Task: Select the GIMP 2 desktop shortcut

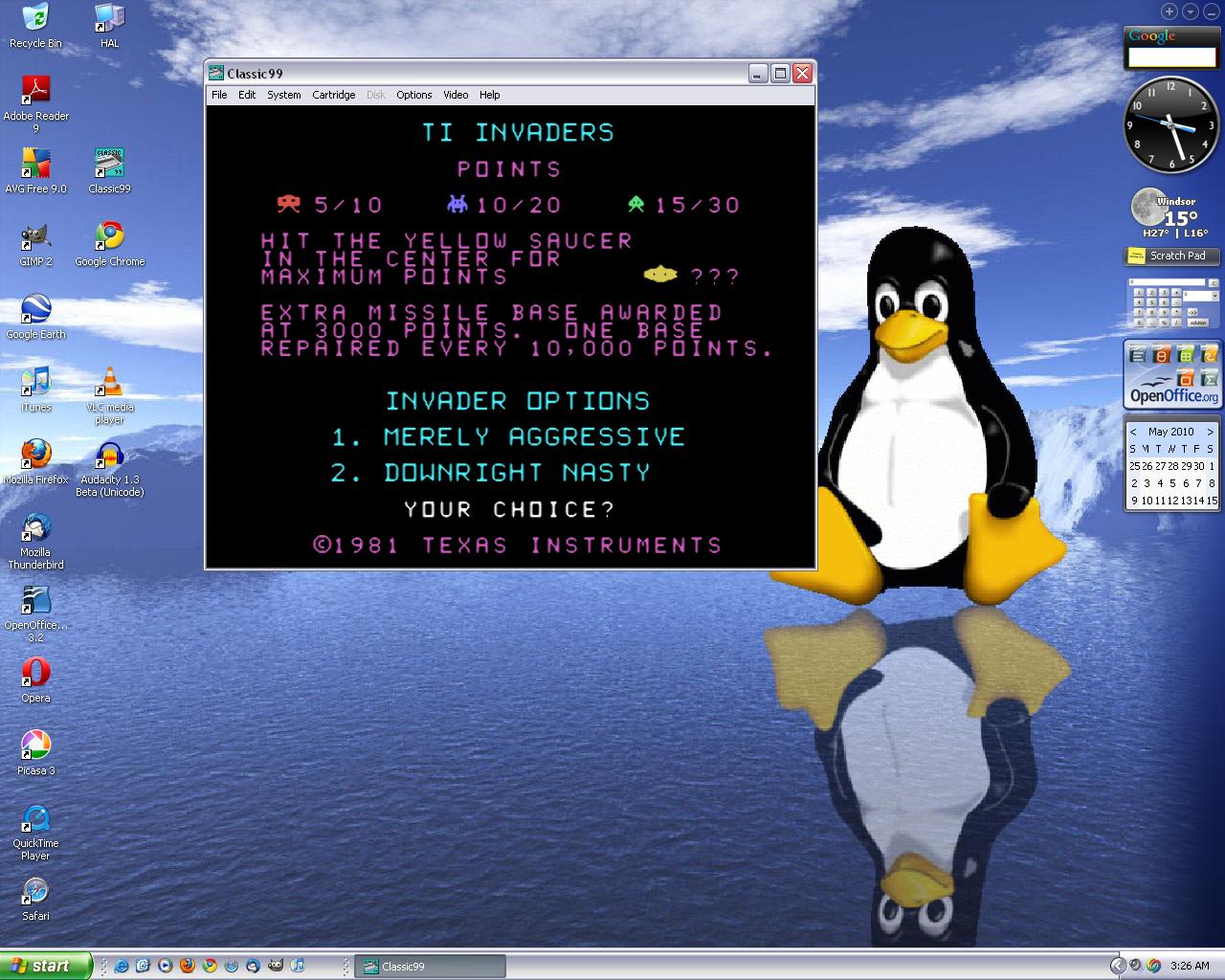Action: pyautogui.click(x=35, y=243)
